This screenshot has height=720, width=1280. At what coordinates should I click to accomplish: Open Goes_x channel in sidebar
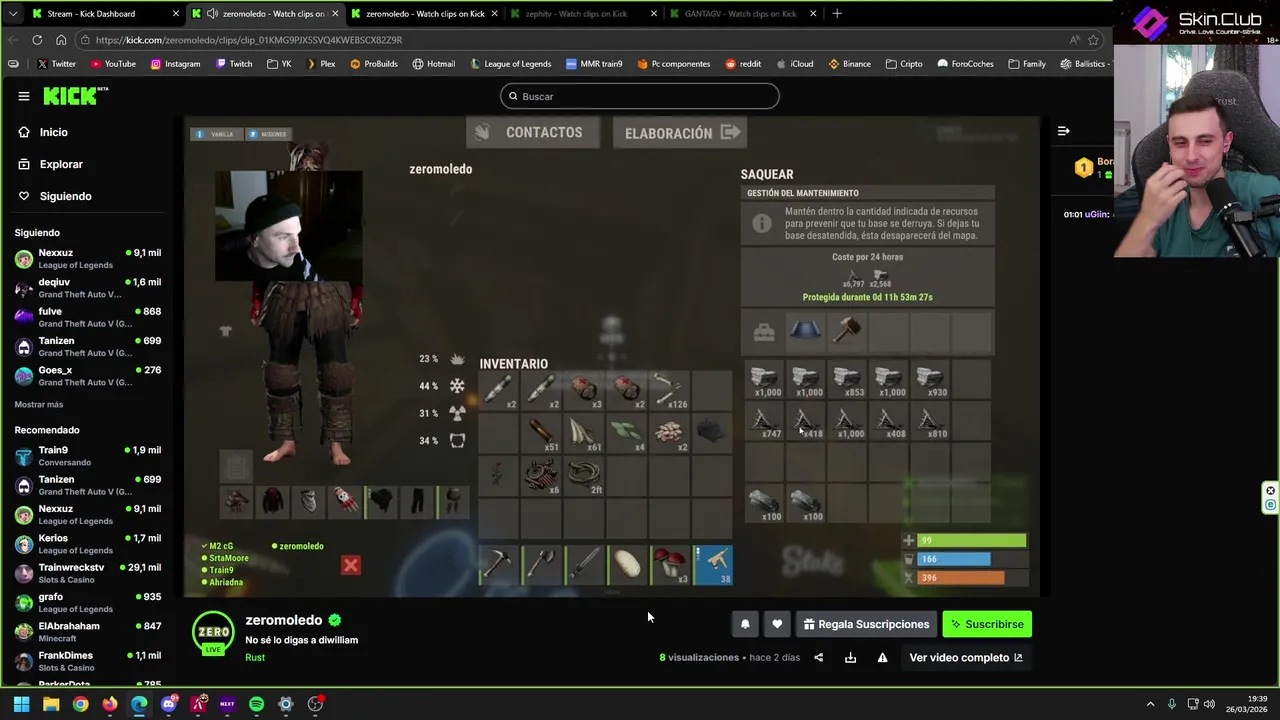point(88,376)
